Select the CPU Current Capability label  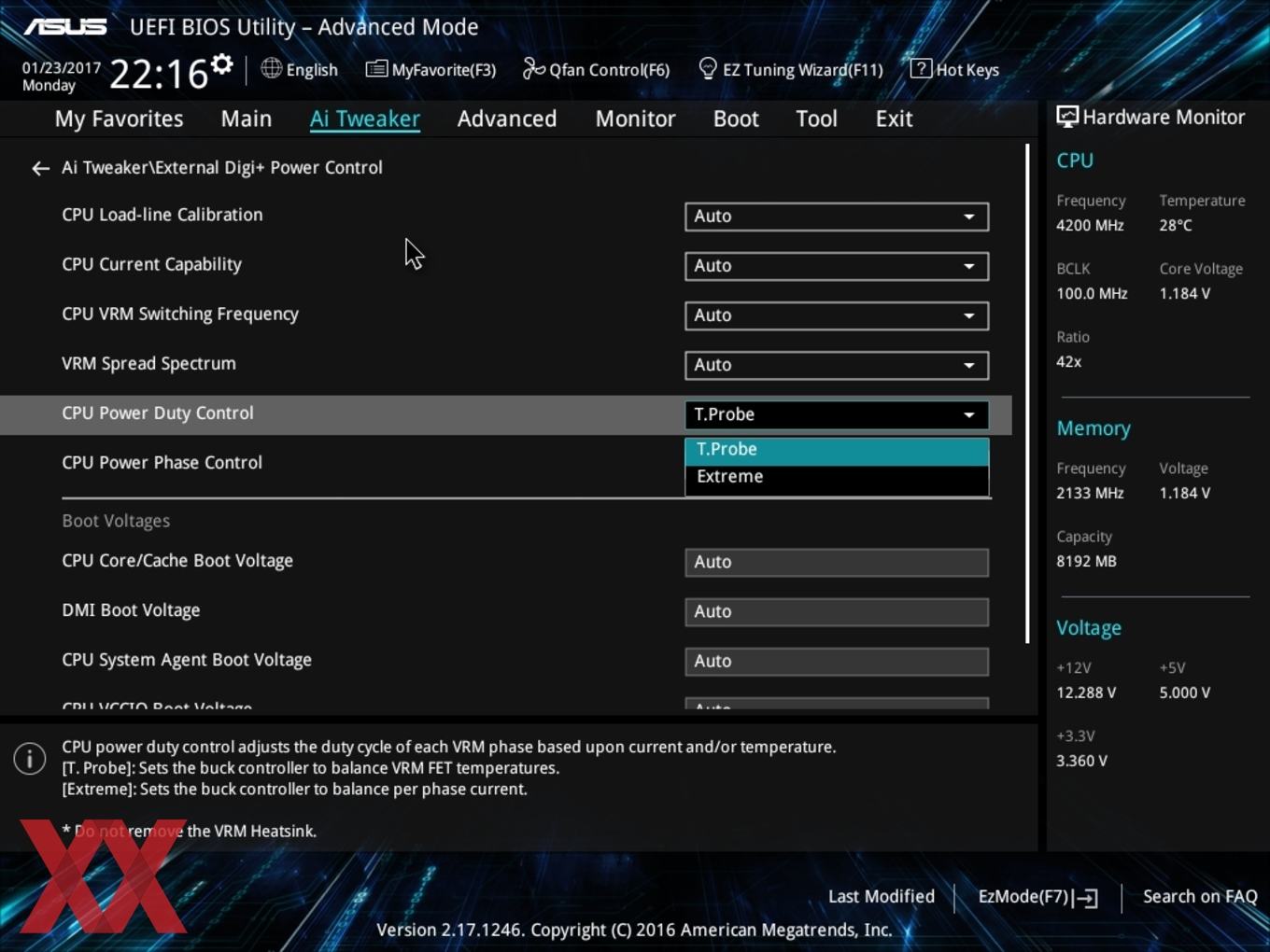click(x=151, y=265)
